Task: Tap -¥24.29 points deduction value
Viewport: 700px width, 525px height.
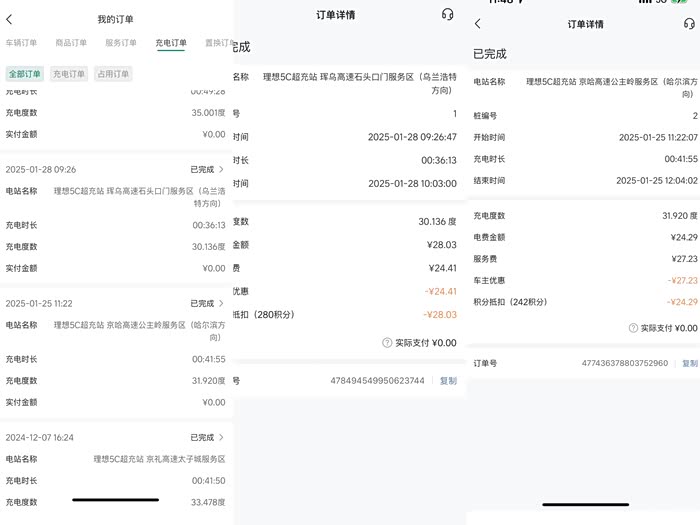Action: [682, 302]
